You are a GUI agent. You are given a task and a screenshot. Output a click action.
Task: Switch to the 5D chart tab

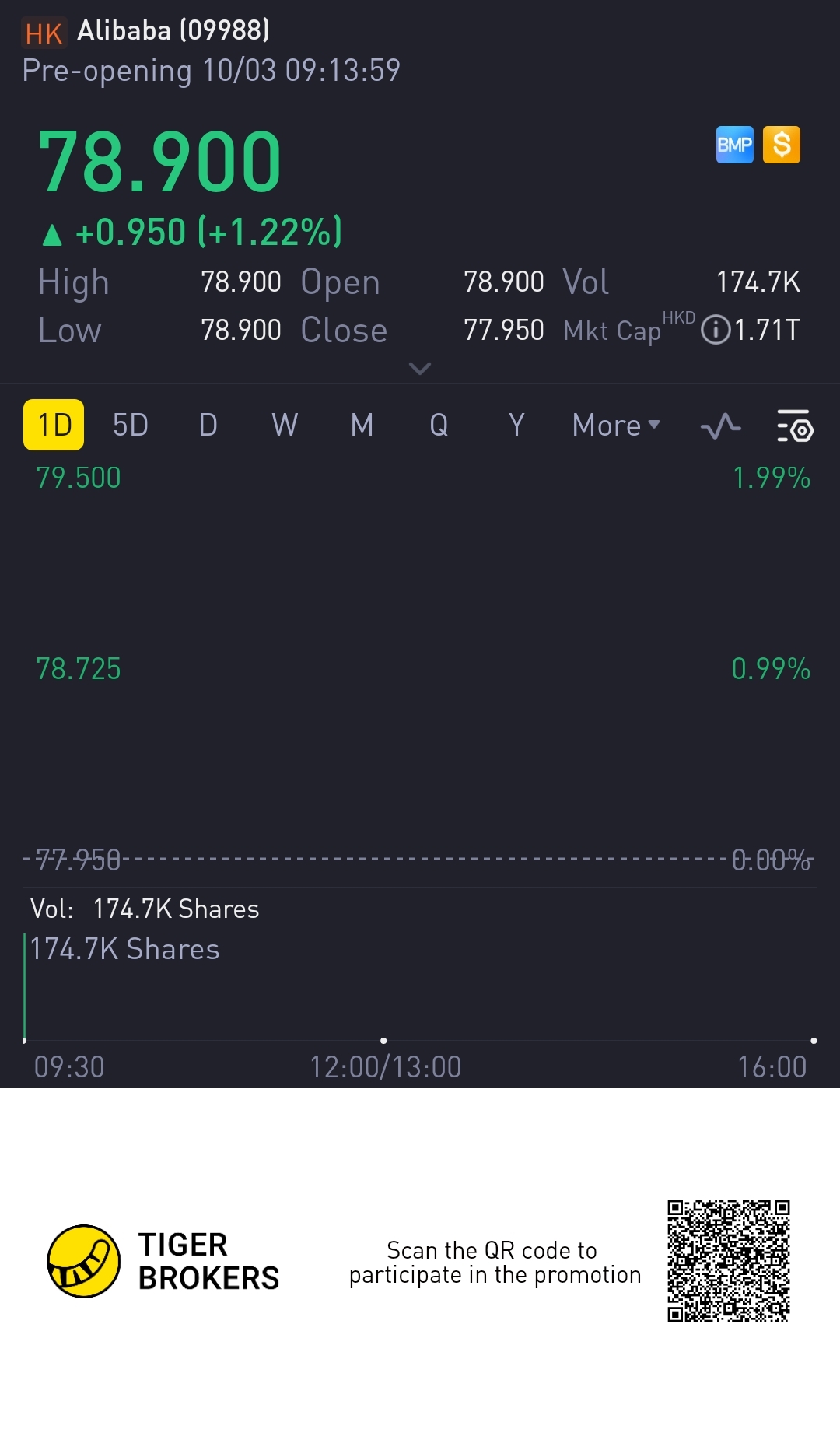[x=131, y=426]
